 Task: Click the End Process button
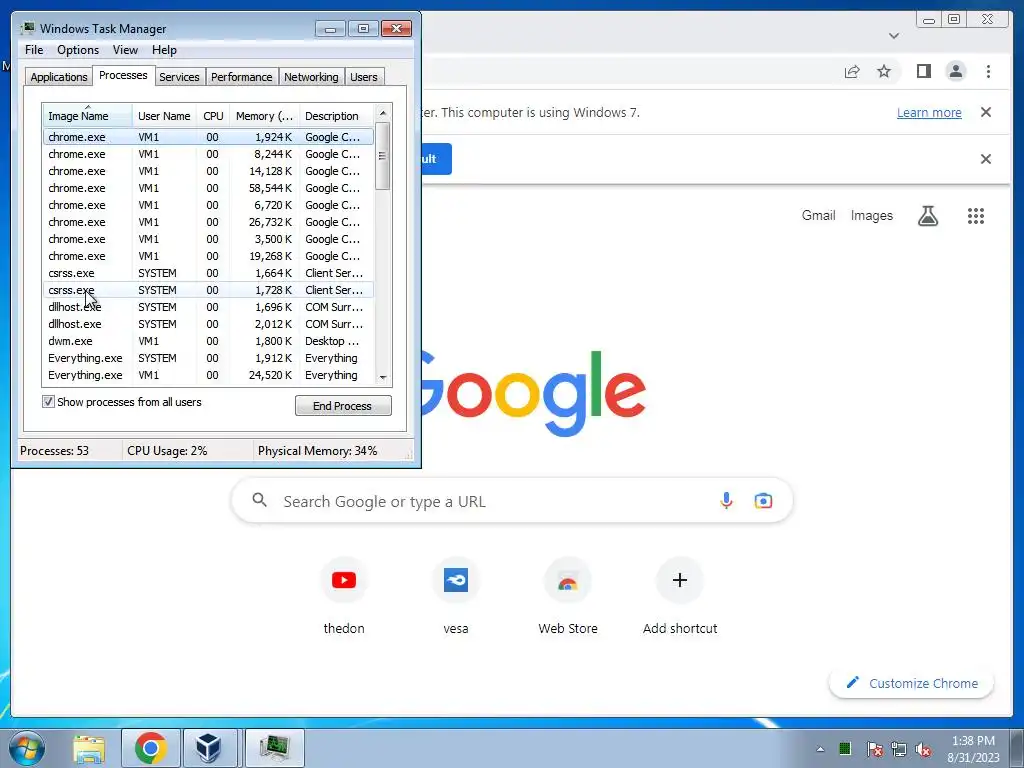point(343,406)
